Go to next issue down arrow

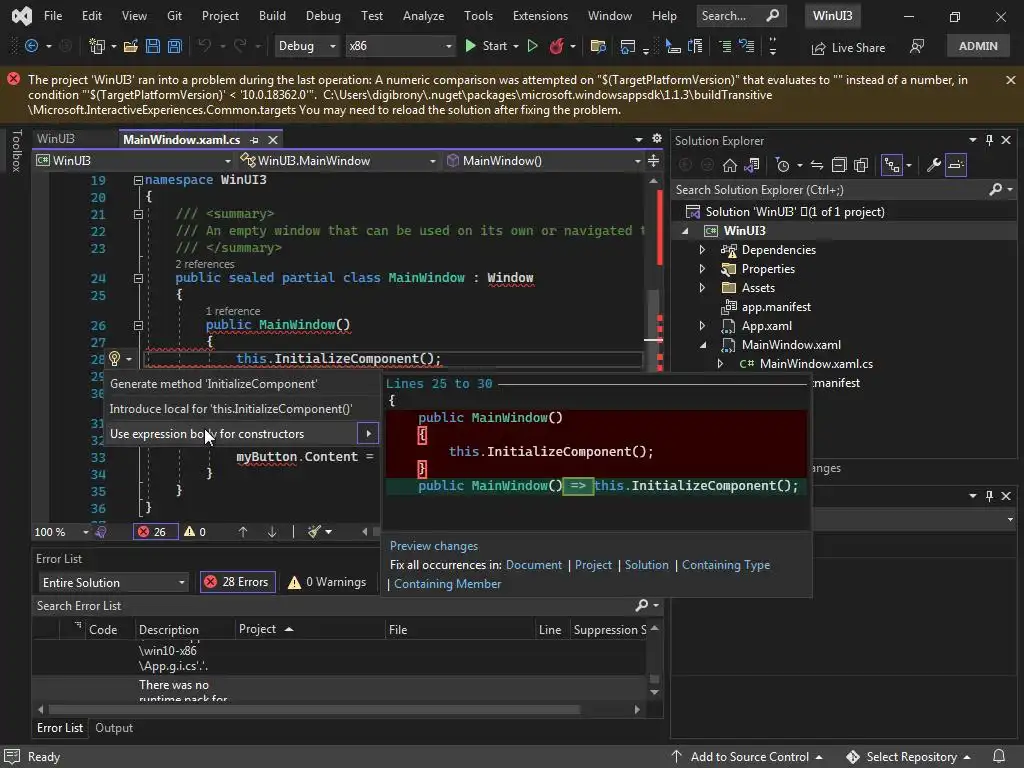272,532
